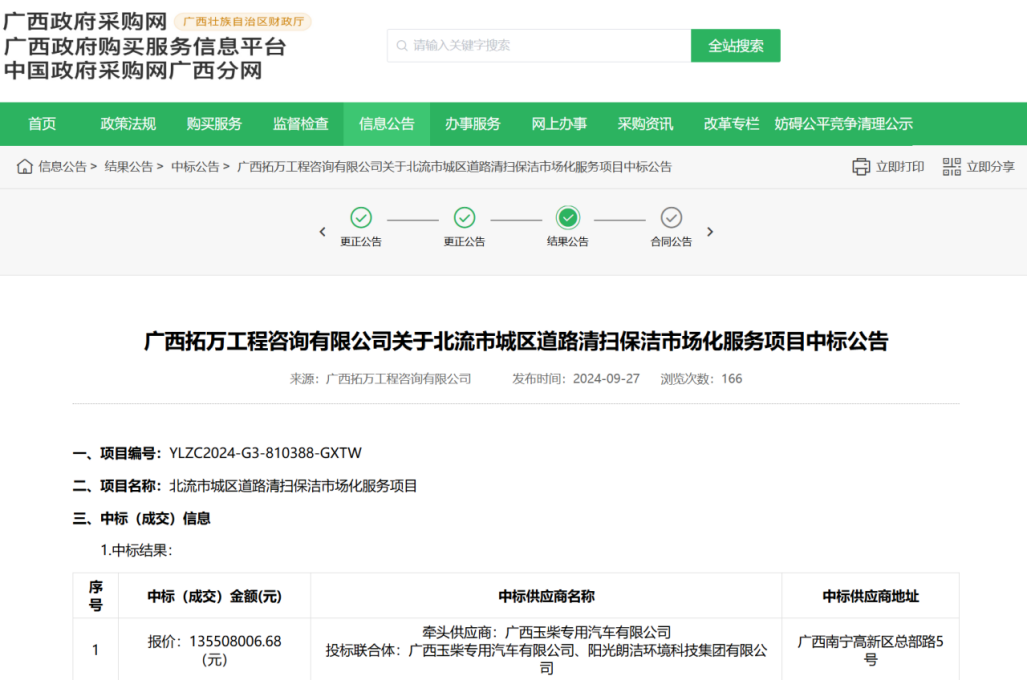This screenshot has height=680, width=1027.
Task: Click the supplier name cell 广西玉柴专用汽车有限公司
Action: point(546,650)
